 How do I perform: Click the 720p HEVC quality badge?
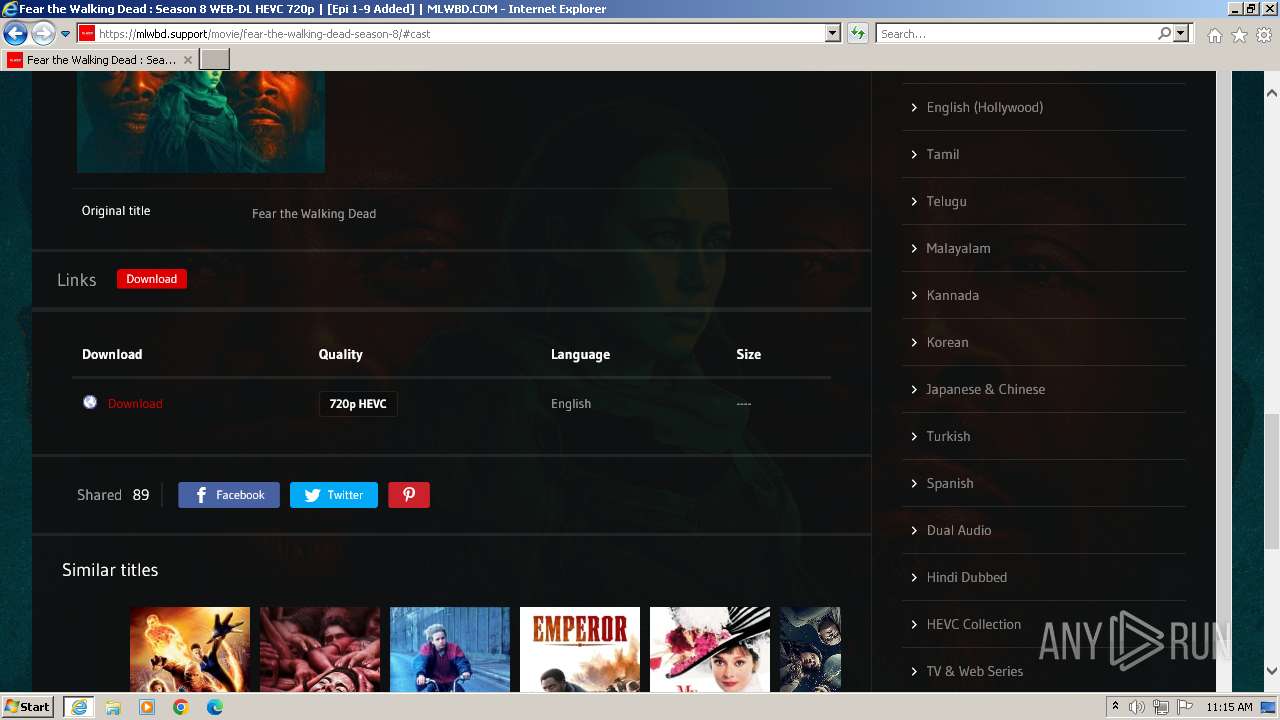pos(358,404)
